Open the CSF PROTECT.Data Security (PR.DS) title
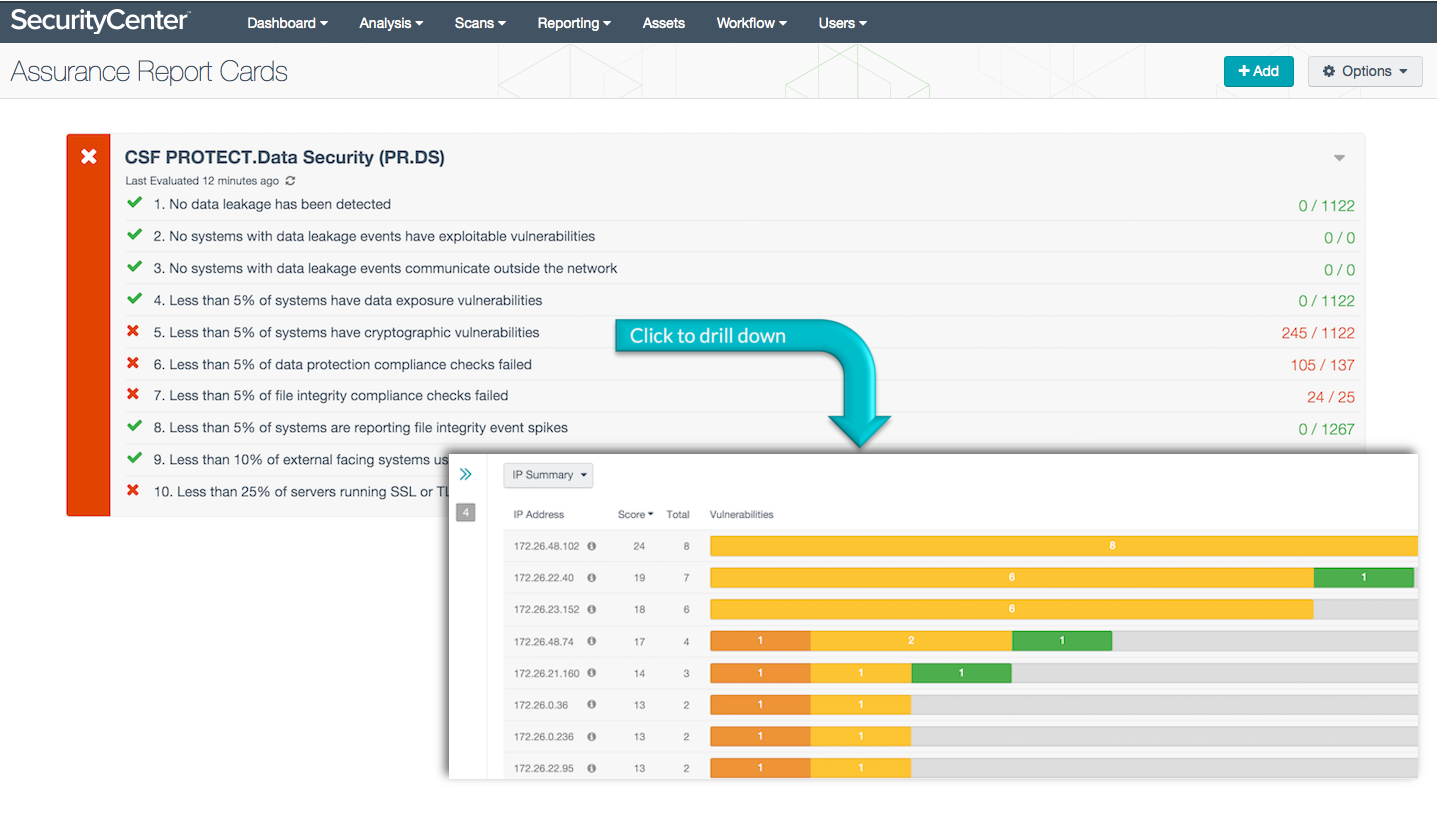Image resolution: width=1440 pixels, height=820 pixels. point(285,157)
